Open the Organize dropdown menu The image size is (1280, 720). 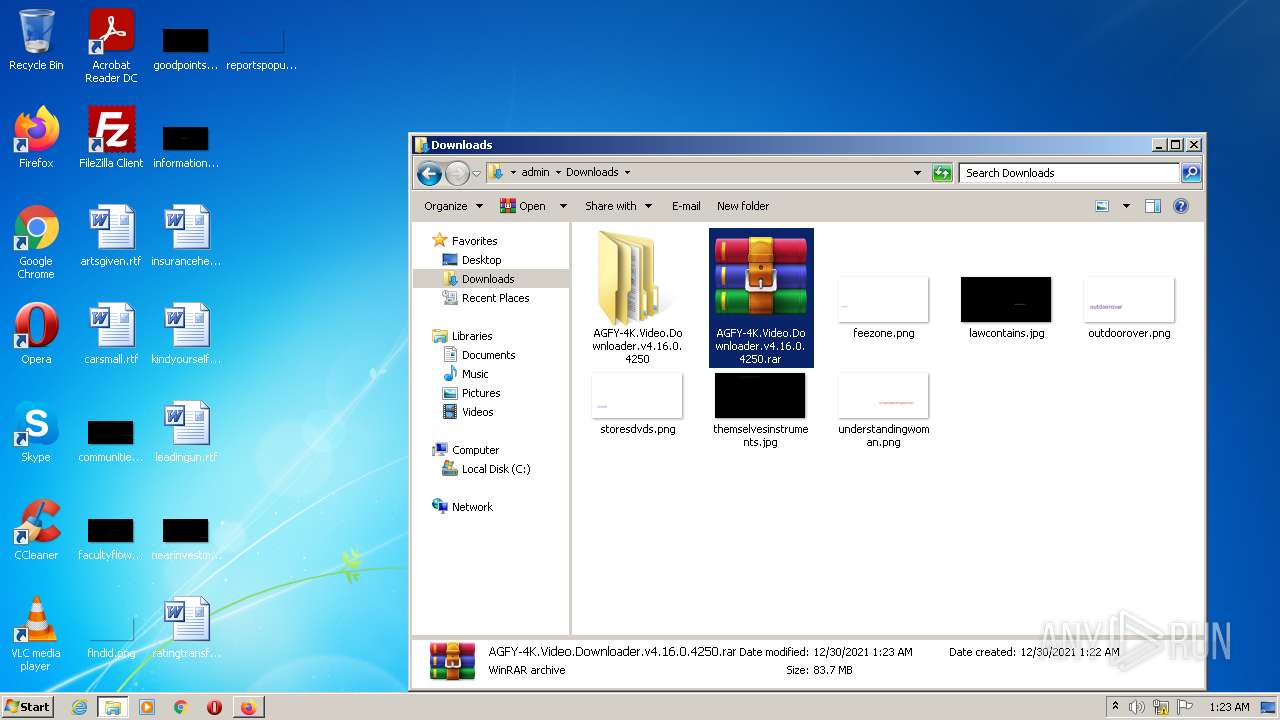[453, 206]
